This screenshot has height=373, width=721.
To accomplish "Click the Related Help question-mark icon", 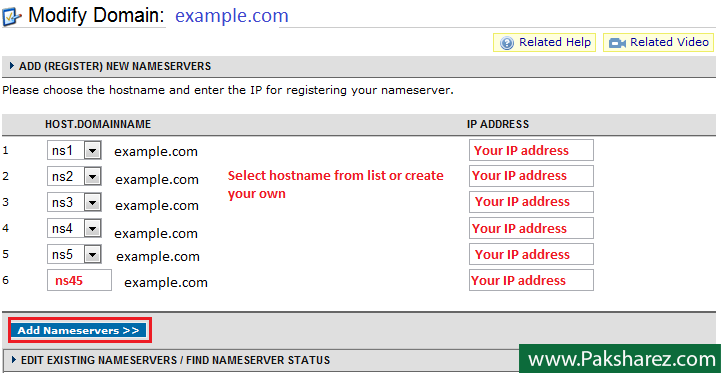I will point(506,43).
